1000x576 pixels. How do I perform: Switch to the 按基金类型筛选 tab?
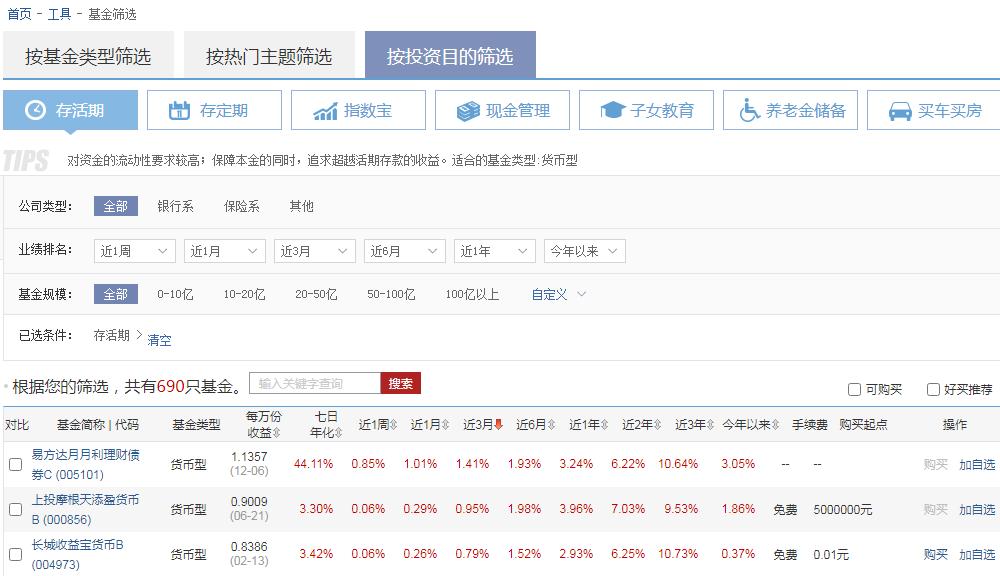point(90,55)
